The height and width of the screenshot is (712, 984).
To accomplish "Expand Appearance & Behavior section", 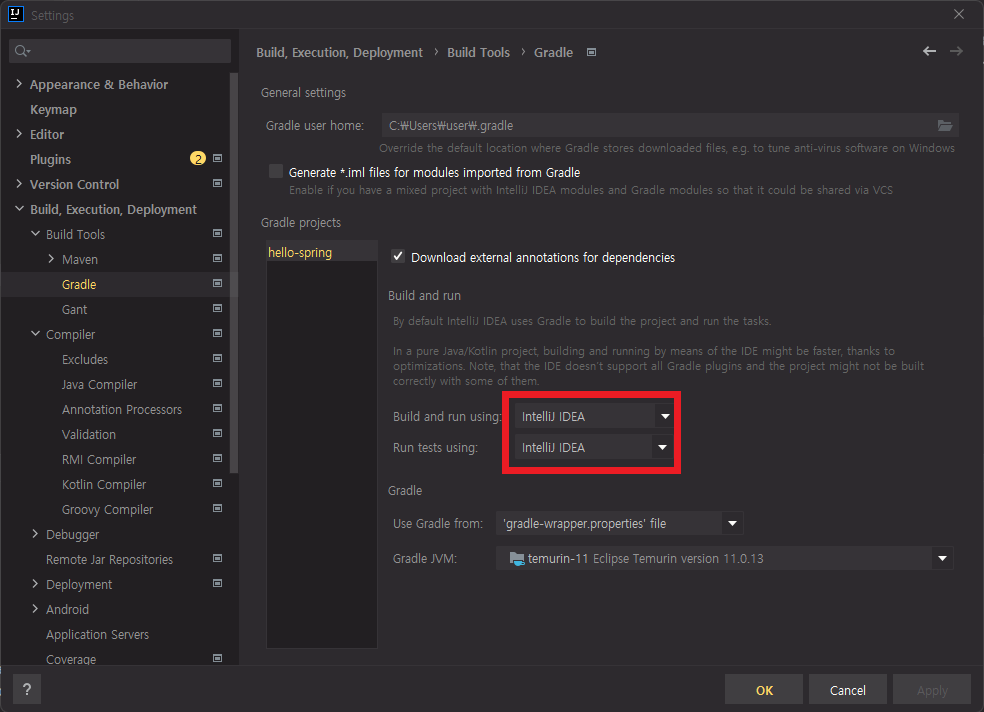I will pyautogui.click(x=19, y=83).
